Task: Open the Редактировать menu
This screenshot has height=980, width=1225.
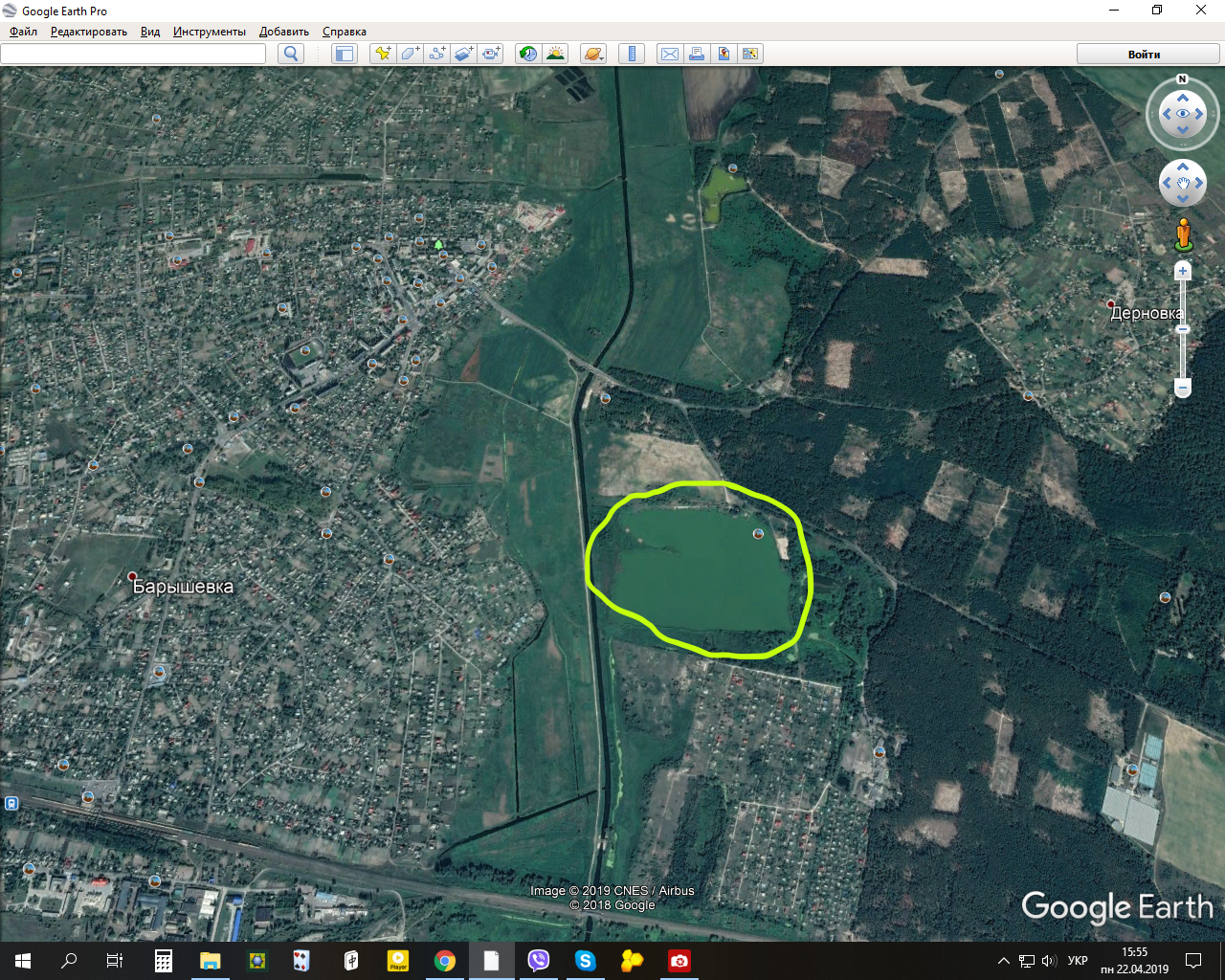Action: (x=89, y=32)
